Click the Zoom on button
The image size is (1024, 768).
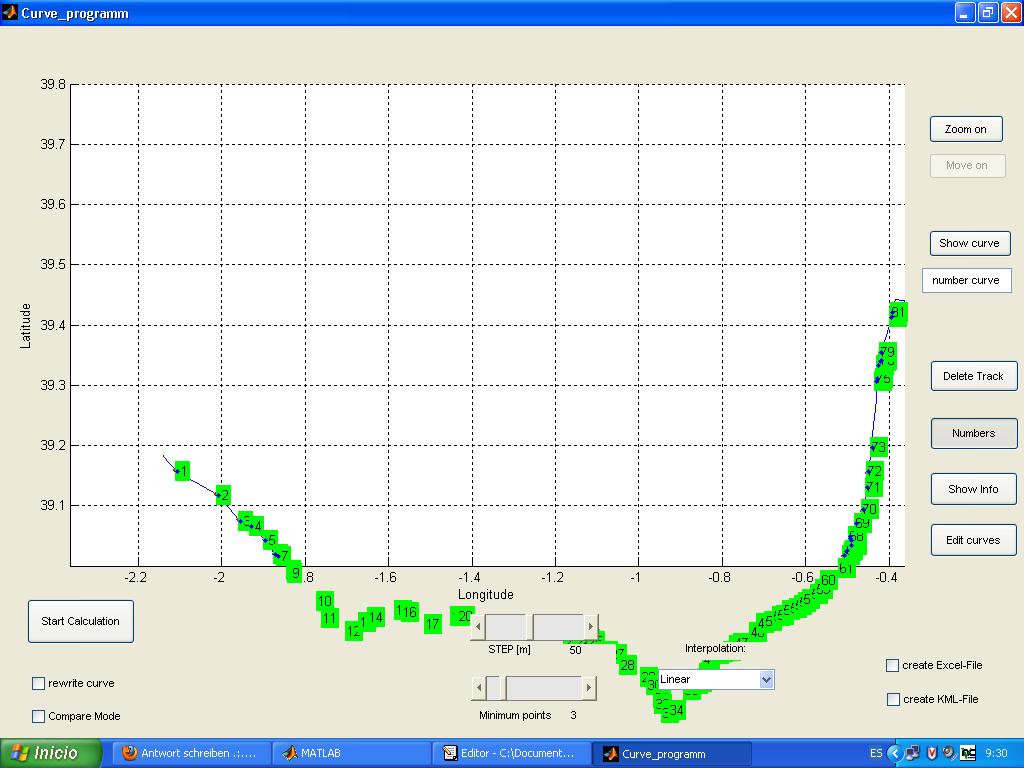[966, 129]
